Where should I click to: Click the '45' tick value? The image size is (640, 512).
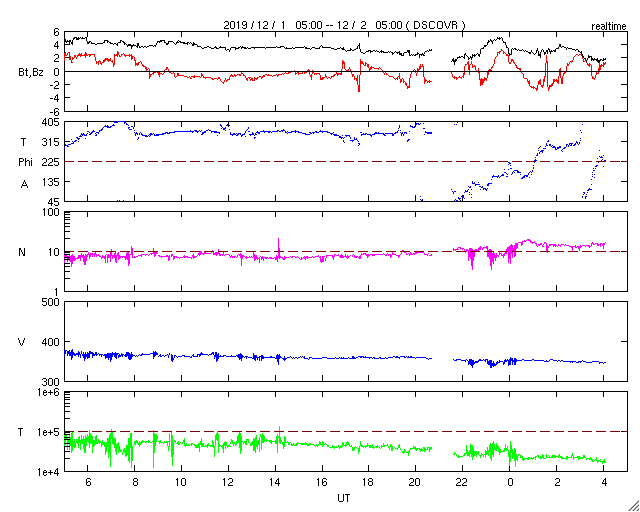click(53, 202)
